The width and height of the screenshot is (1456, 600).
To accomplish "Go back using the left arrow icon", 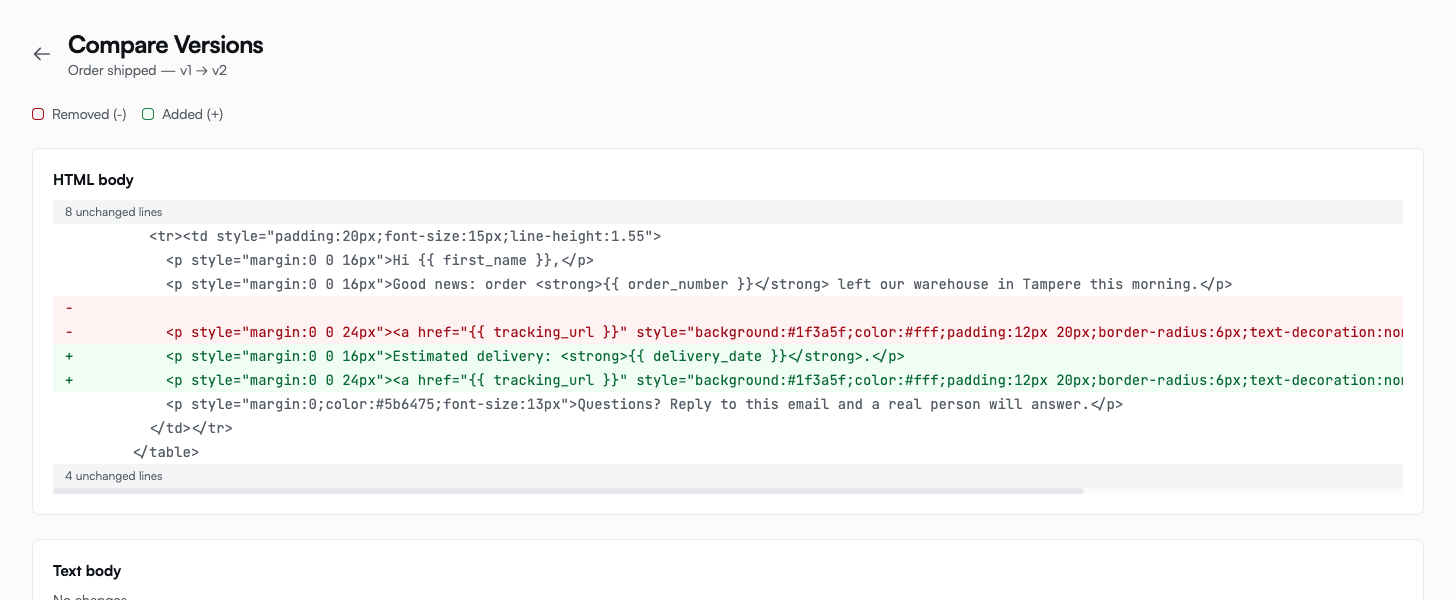I will point(41,54).
